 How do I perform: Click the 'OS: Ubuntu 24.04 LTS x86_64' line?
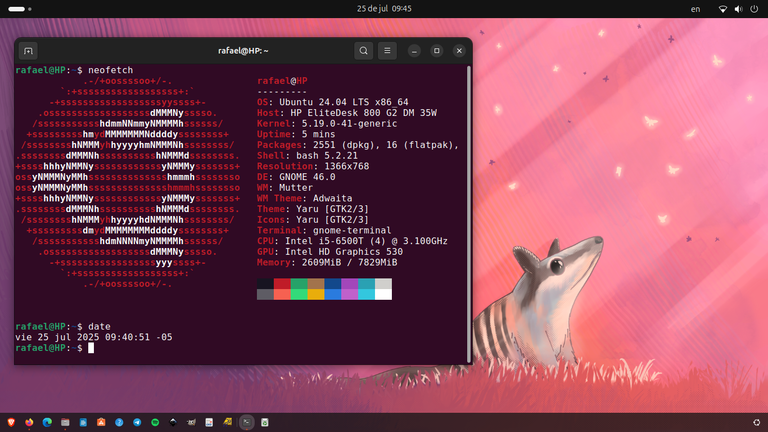pos(333,102)
